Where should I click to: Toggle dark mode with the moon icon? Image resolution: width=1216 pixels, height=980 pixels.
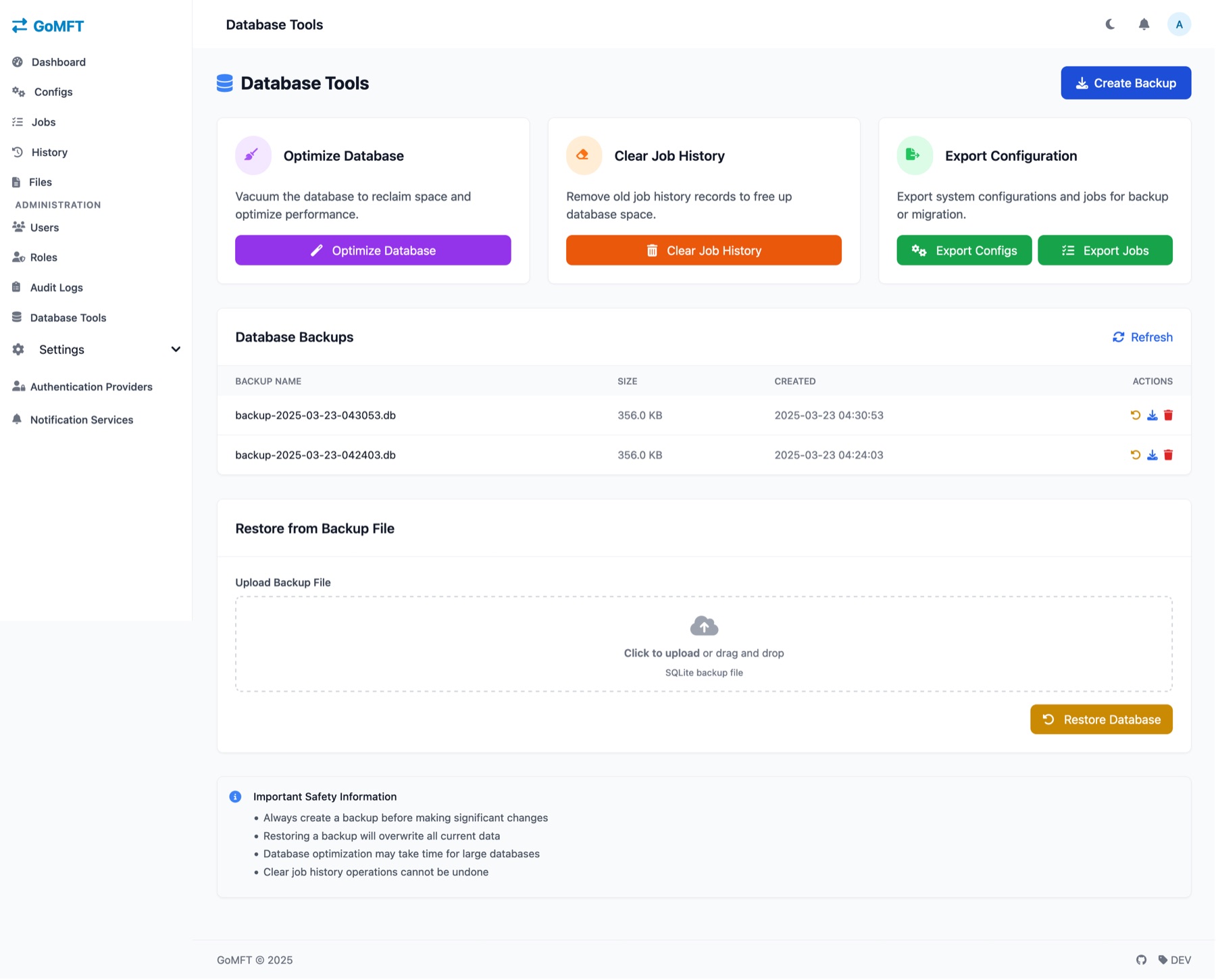[x=1110, y=24]
